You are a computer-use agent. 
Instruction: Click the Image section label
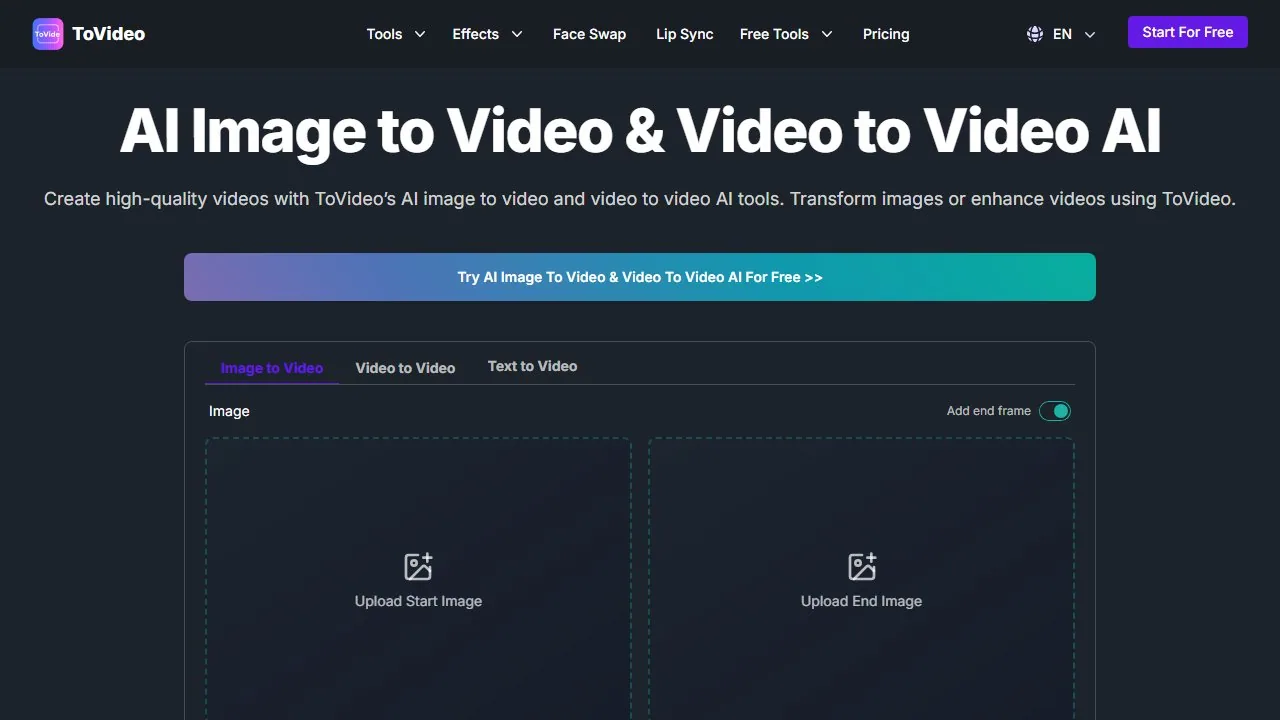click(229, 411)
